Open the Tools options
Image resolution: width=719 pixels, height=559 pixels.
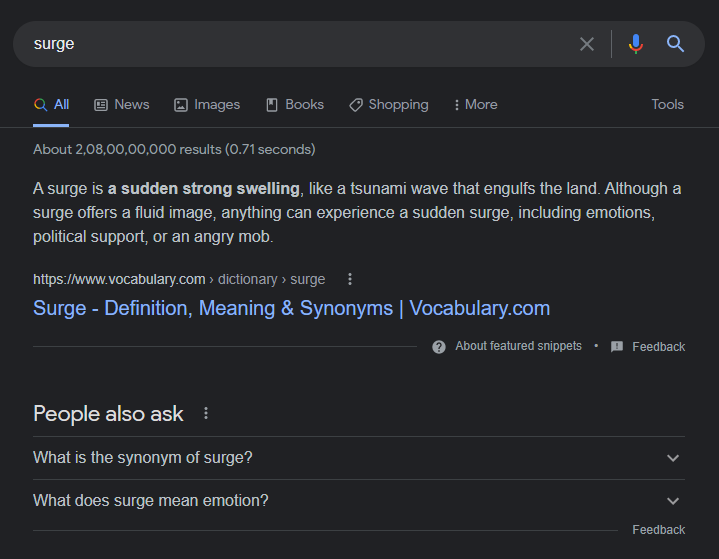667,105
